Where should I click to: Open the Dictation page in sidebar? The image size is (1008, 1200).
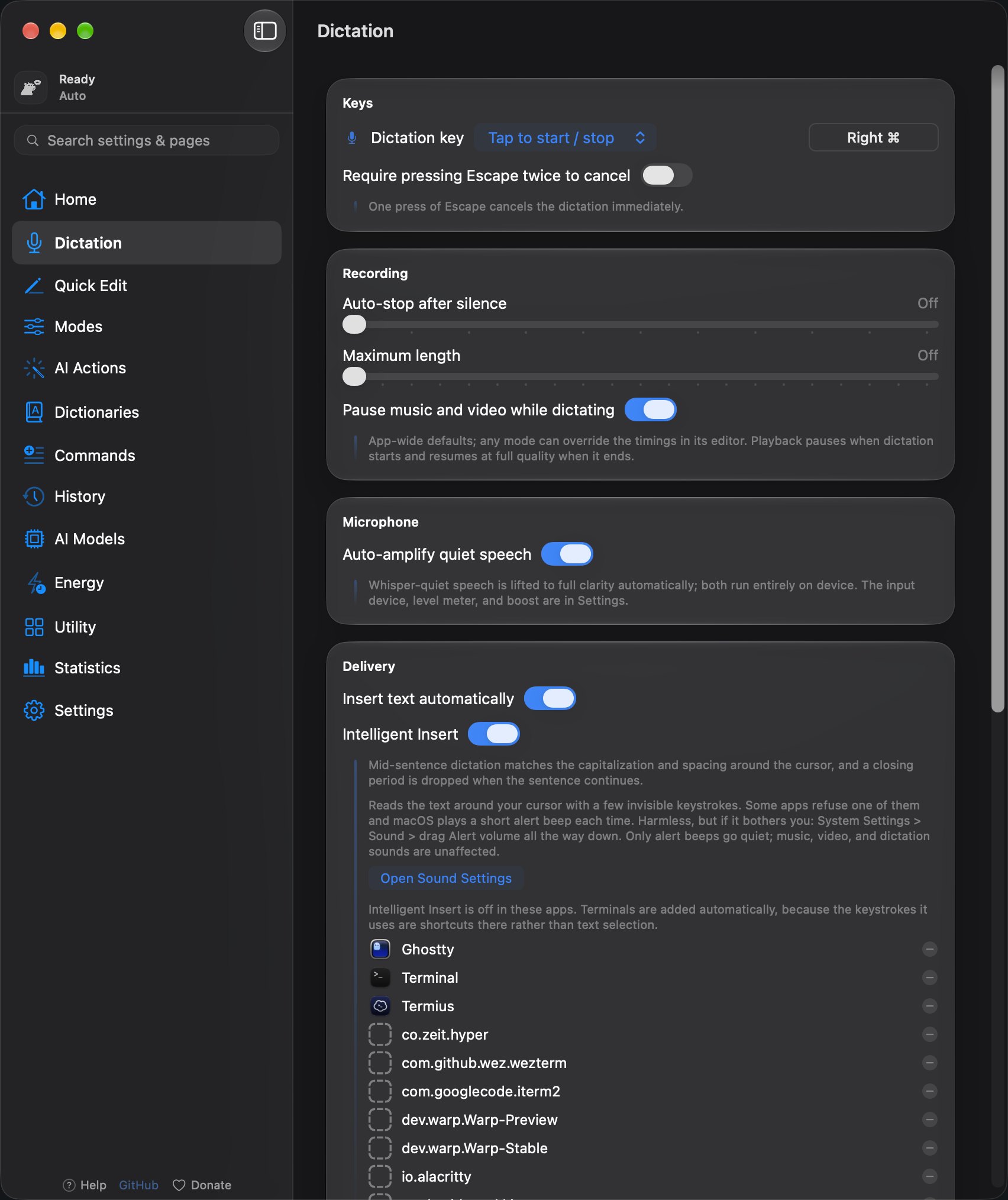pos(147,243)
